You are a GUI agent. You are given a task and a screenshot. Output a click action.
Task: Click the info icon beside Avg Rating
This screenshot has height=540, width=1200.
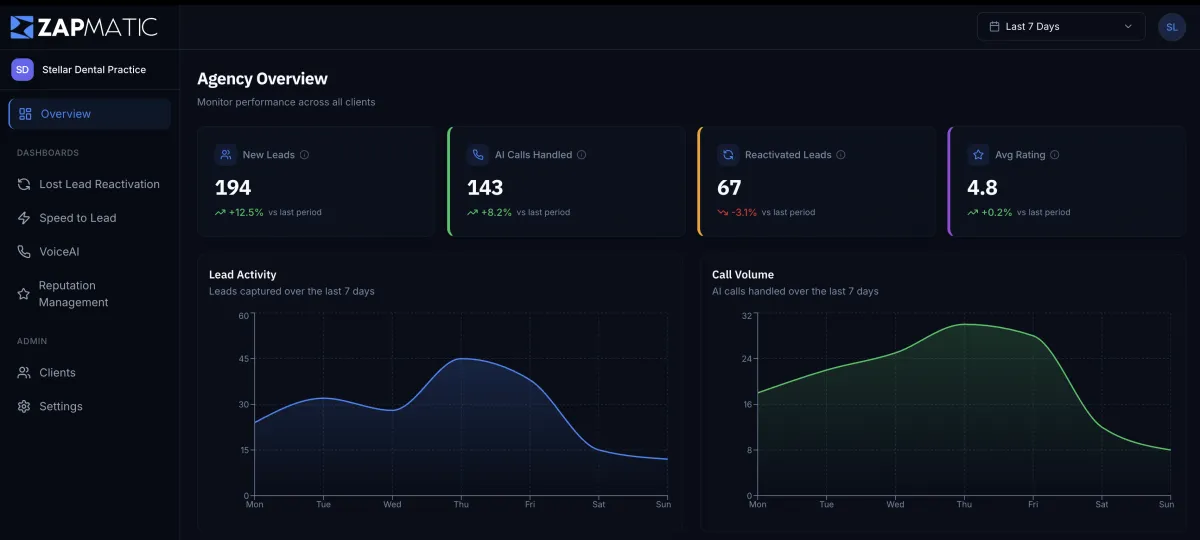pyautogui.click(x=1055, y=155)
